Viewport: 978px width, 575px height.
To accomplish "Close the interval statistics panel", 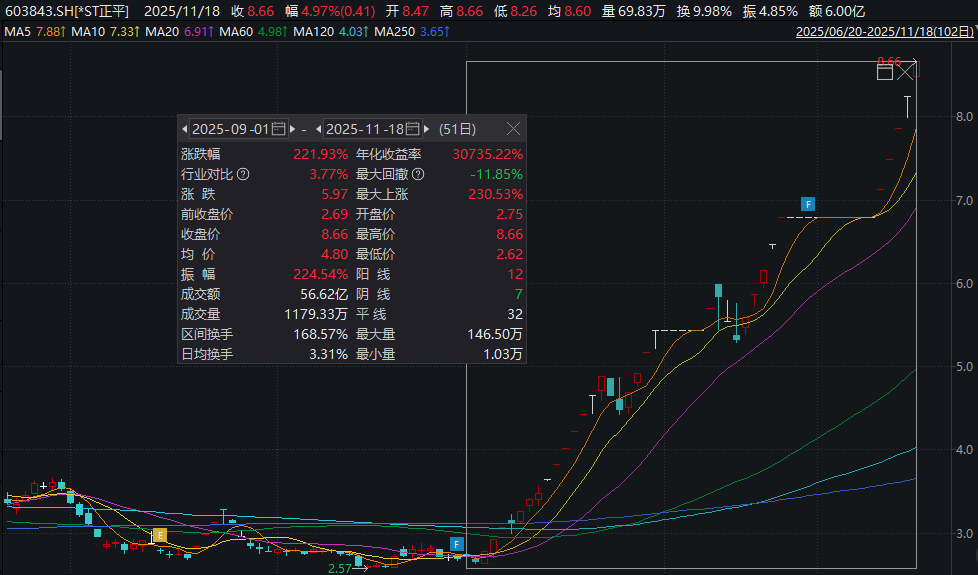I will (x=513, y=129).
